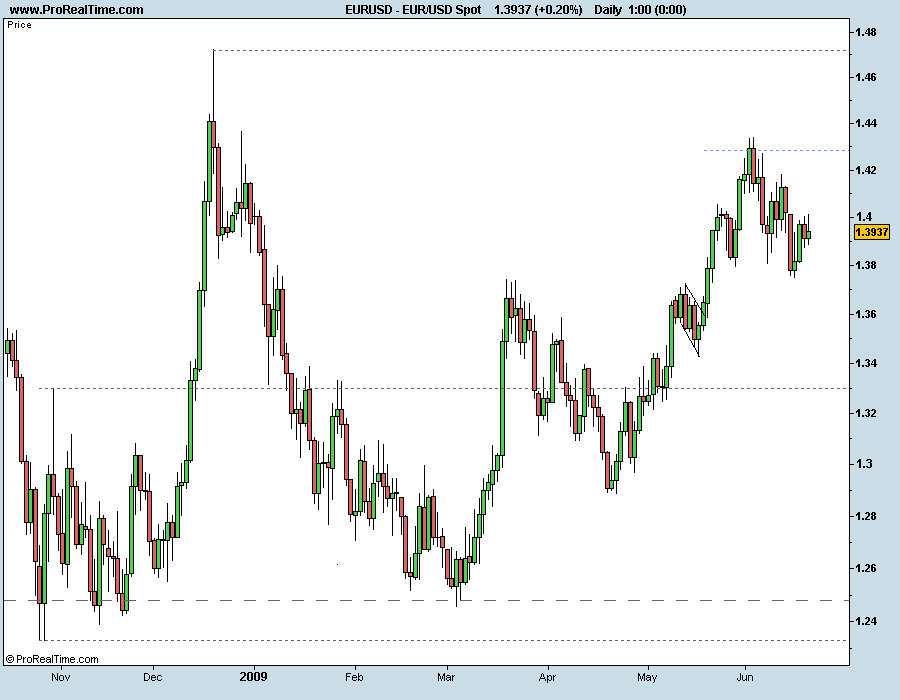Image resolution: width=900 pixels, height=700 pixels.
Task: Click the Jun date axis label
Action: point(744,677)
